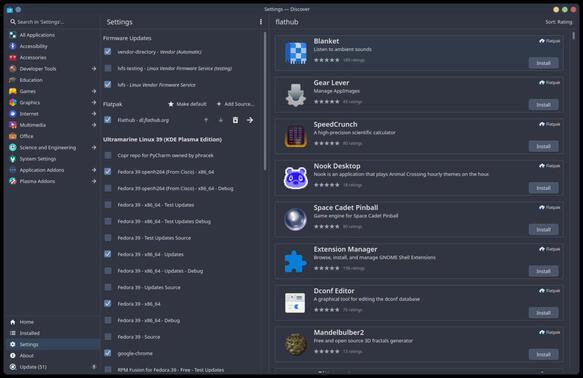The width and height of the screenshot is (583, 378).
Task: Click the Nook Desktop app icon
Action: (296, 178)
